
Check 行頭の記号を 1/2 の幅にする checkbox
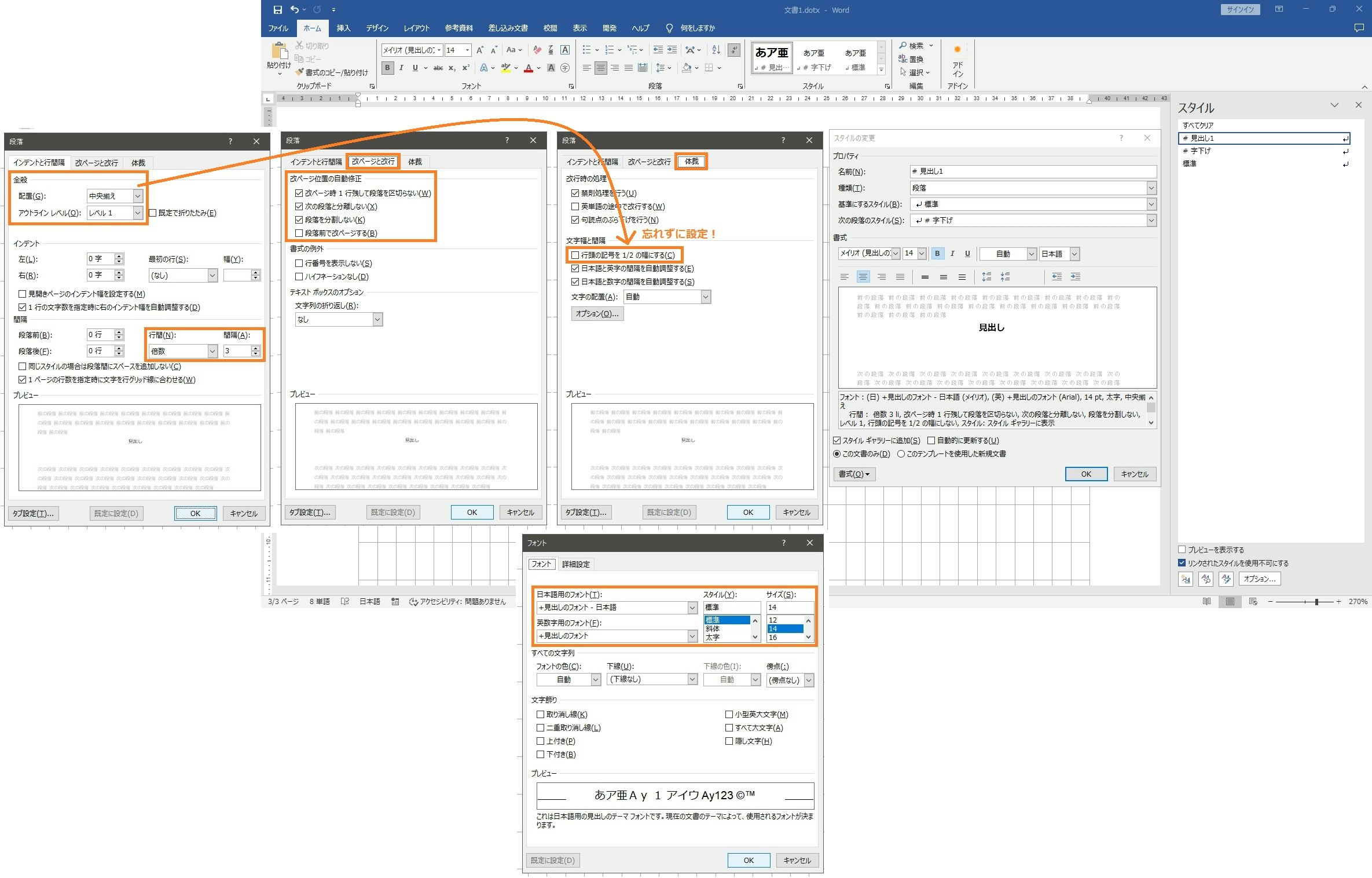click(x=575, y=255)
